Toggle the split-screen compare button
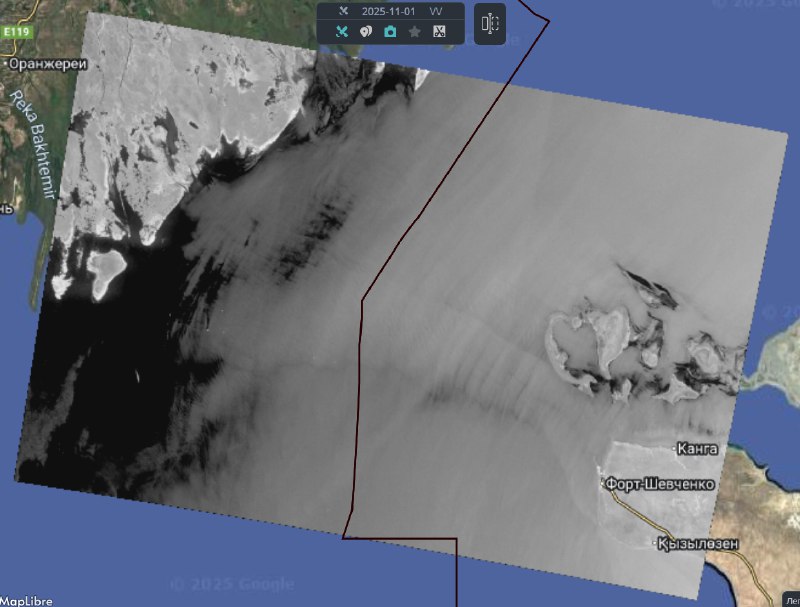This screenshot has height=607, width=800. [x=489, y=24]
